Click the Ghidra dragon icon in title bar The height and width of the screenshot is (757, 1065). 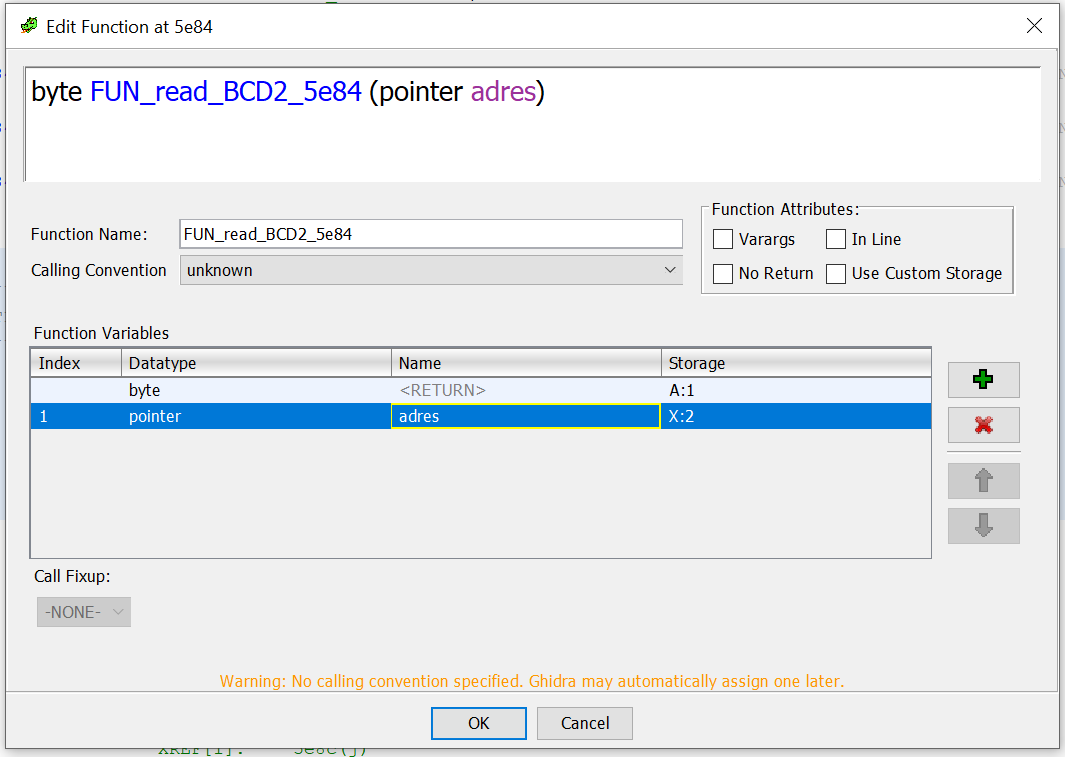click(29, 26)
